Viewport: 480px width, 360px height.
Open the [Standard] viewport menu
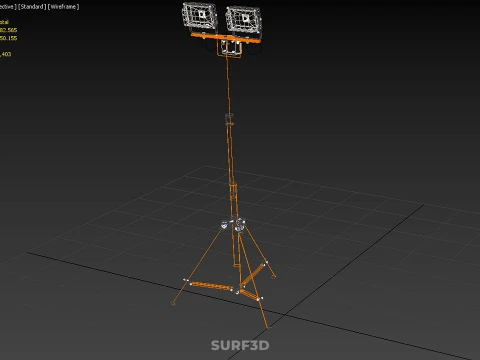click(x=32, y=7)
